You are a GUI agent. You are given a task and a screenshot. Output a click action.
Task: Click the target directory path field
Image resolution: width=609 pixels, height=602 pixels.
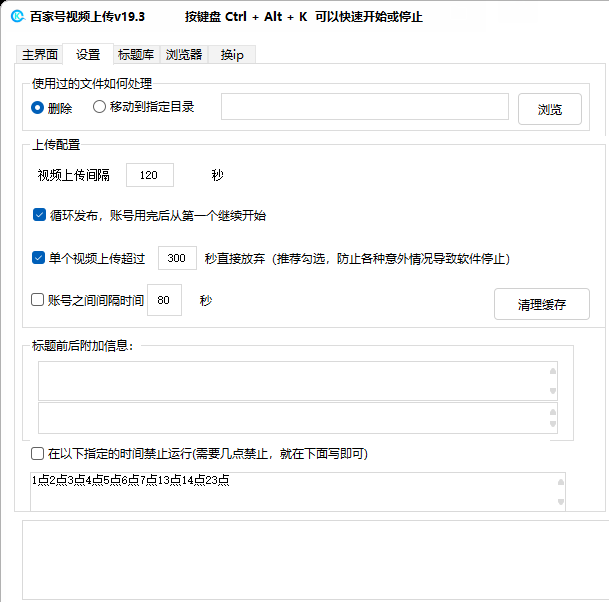tap(365, 106)
